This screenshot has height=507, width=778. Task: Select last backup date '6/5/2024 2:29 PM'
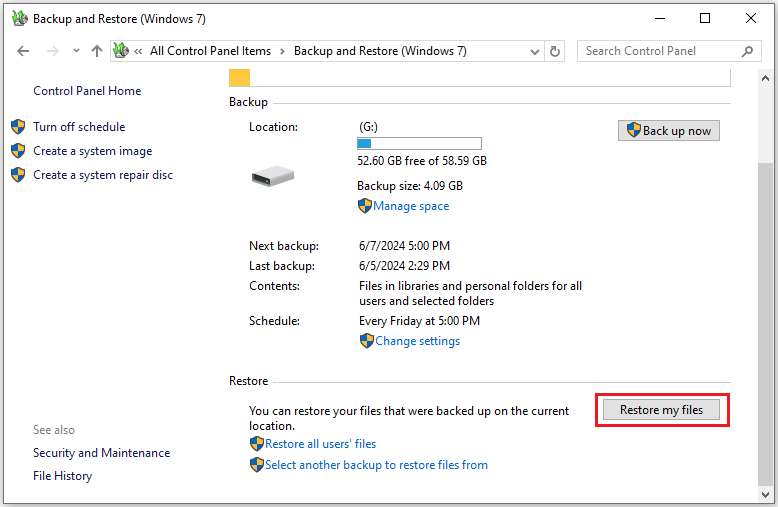pos(404,266)
